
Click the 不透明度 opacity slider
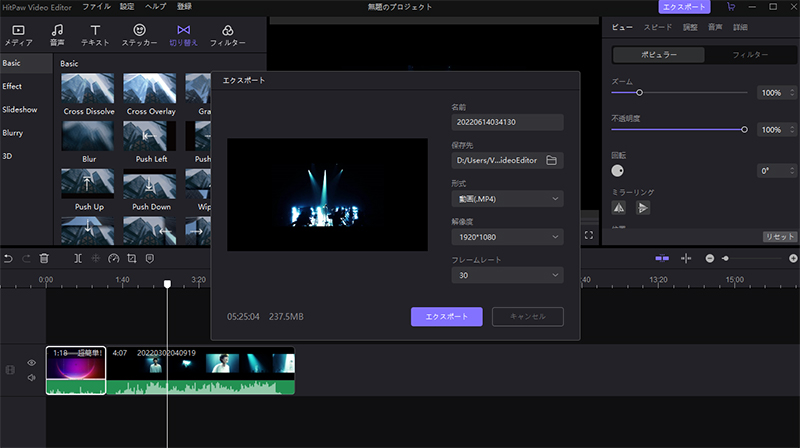(678, 129)
